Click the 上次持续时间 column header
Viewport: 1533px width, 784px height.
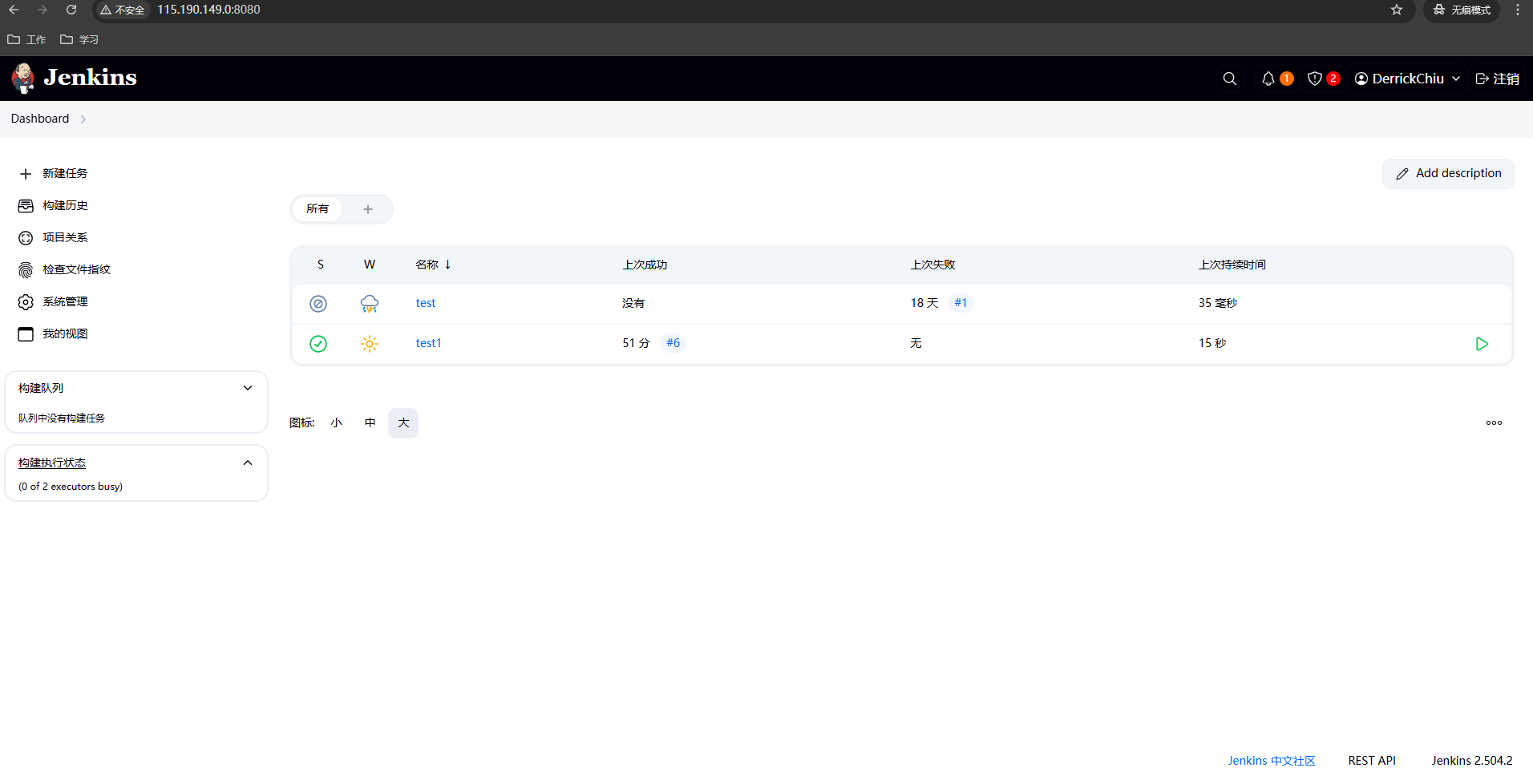[1232, 265]
